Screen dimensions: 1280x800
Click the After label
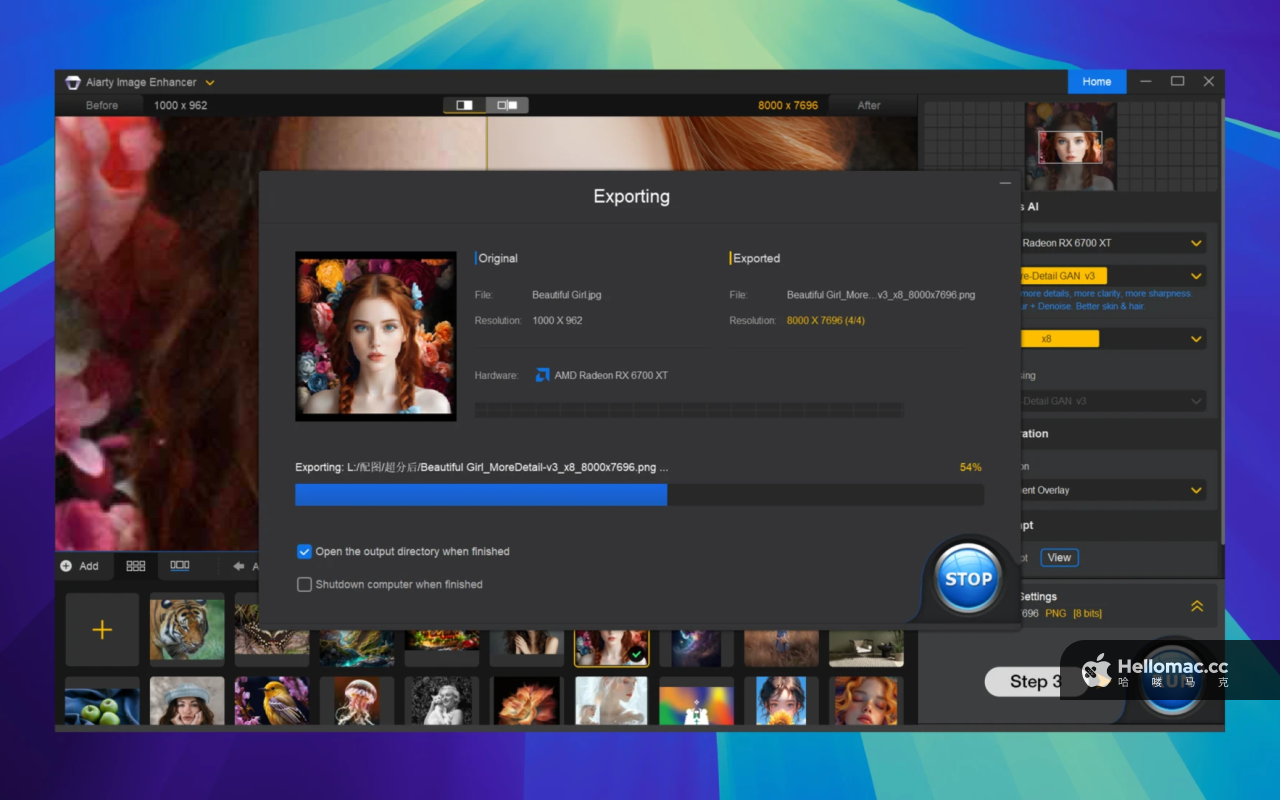coord(869,105)
